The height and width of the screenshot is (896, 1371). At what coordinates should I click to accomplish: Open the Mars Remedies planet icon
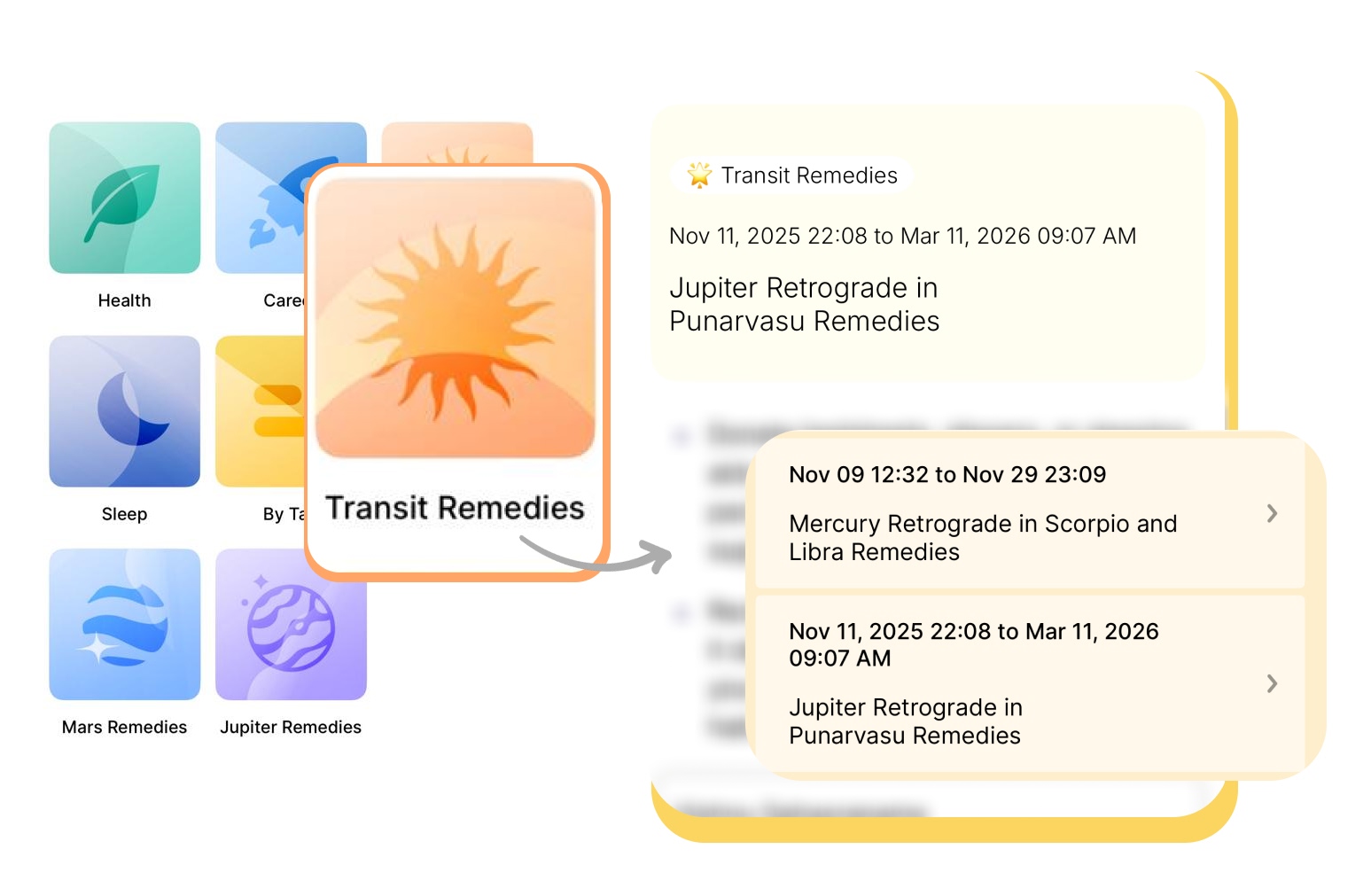124,624
